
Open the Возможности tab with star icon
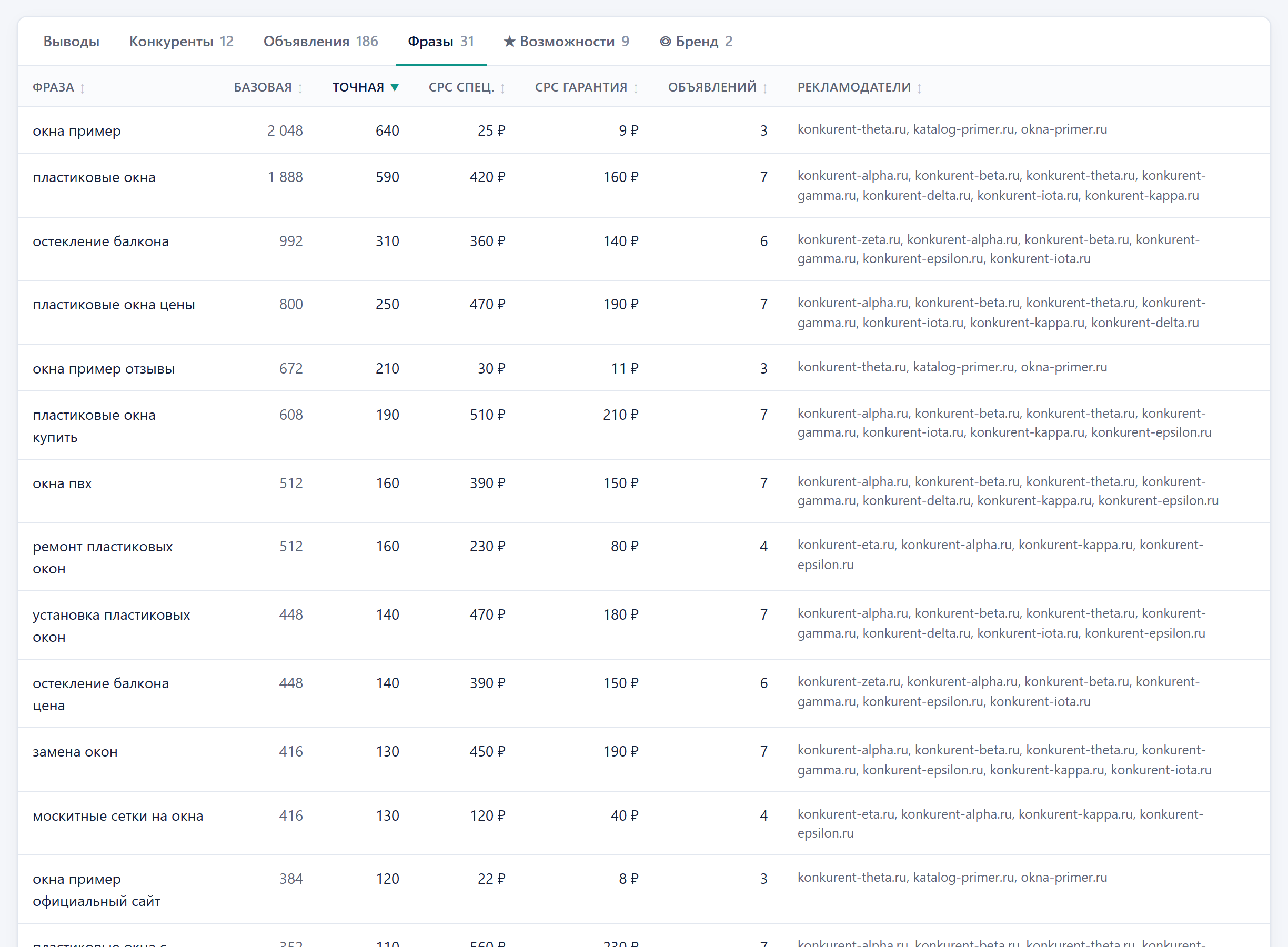(566, 41)
